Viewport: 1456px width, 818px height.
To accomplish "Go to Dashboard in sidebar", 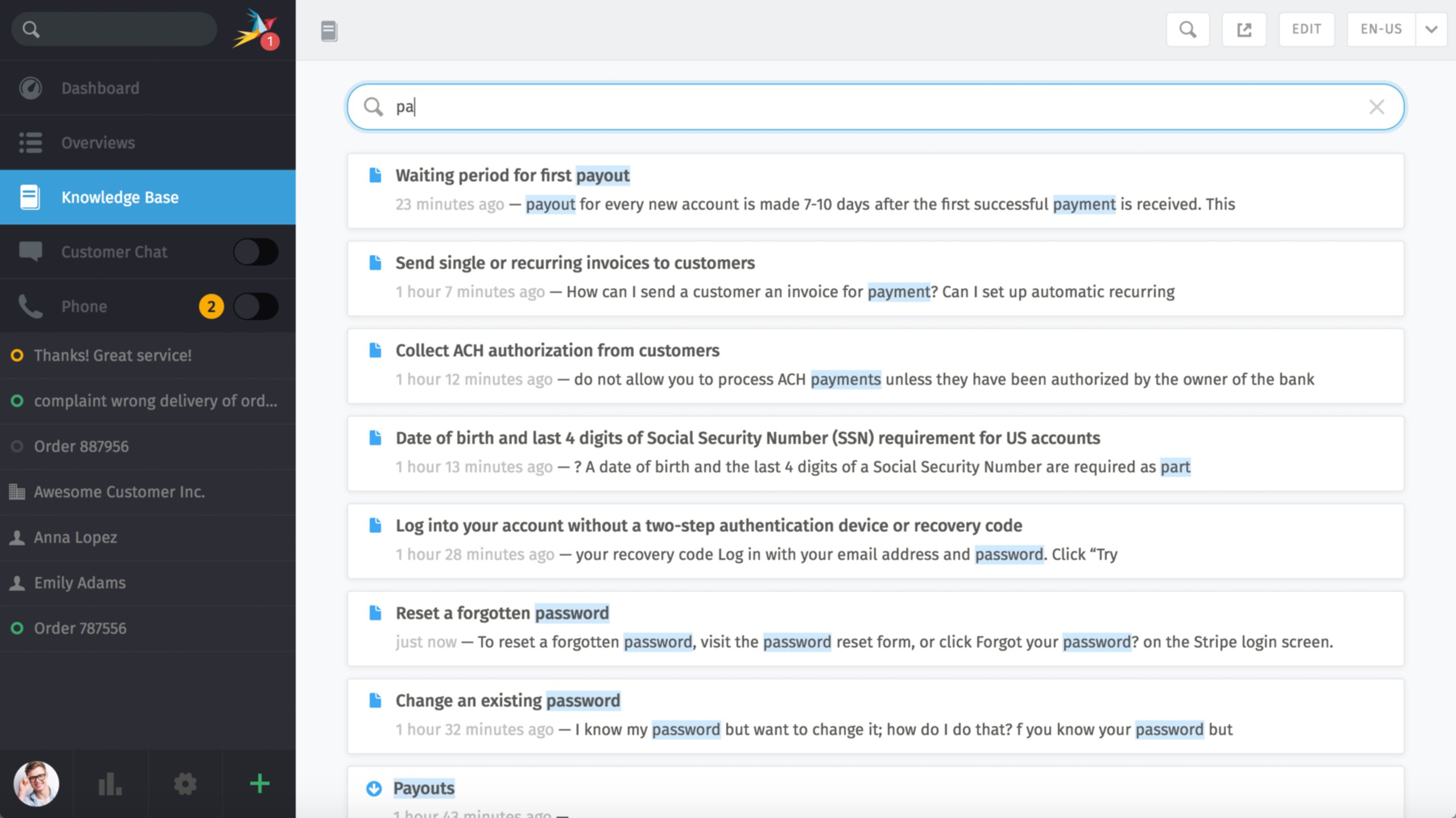I will pyautogui.click(x=100, y=88).
